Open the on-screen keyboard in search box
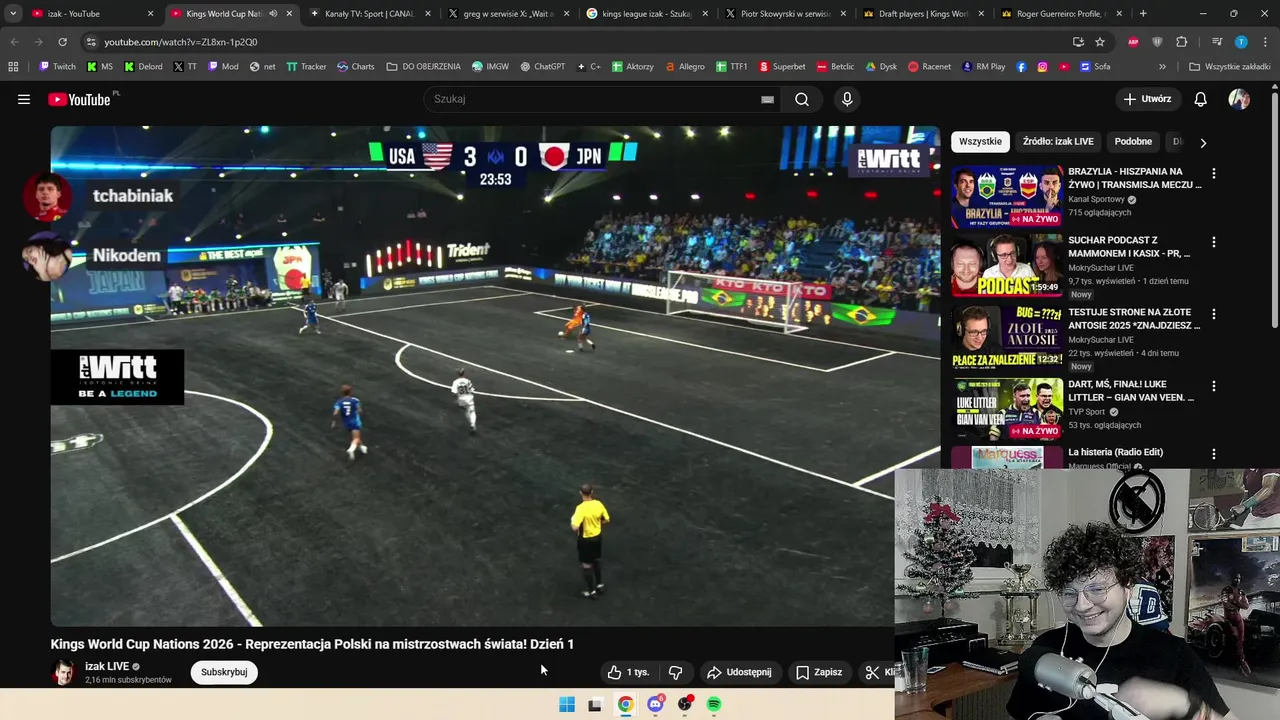Image resolution: width=1280 pixels, height=720 pixels. point(767,99)
